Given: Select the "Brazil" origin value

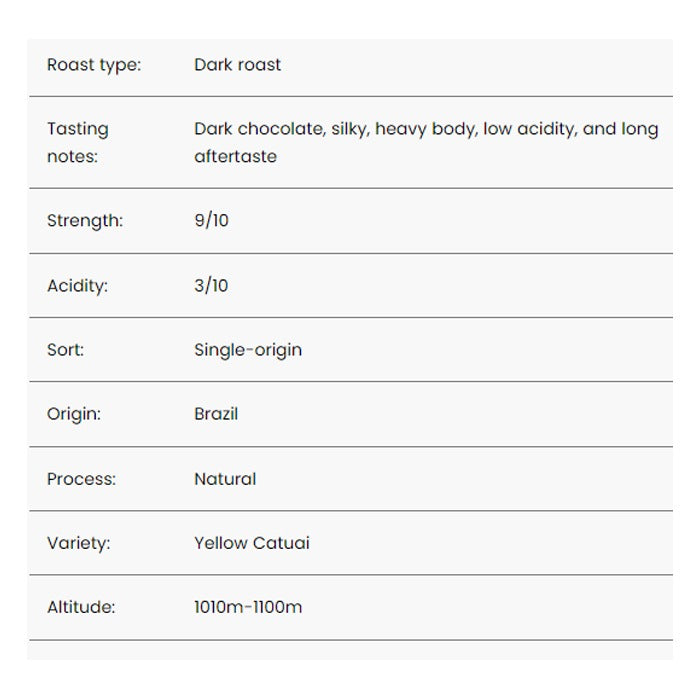Looking at the screenshot, I should coord(216,414).
